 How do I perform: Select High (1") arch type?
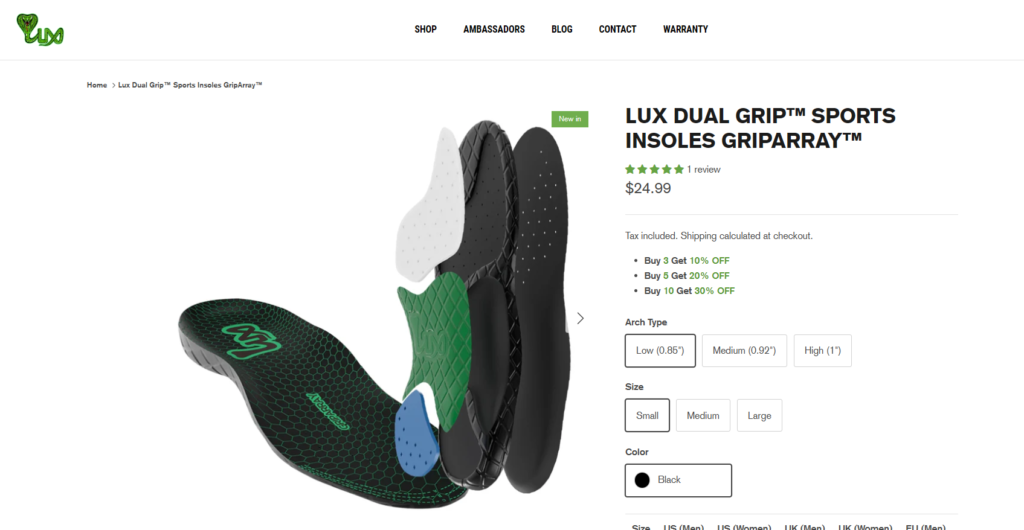(x=823, y=351)
